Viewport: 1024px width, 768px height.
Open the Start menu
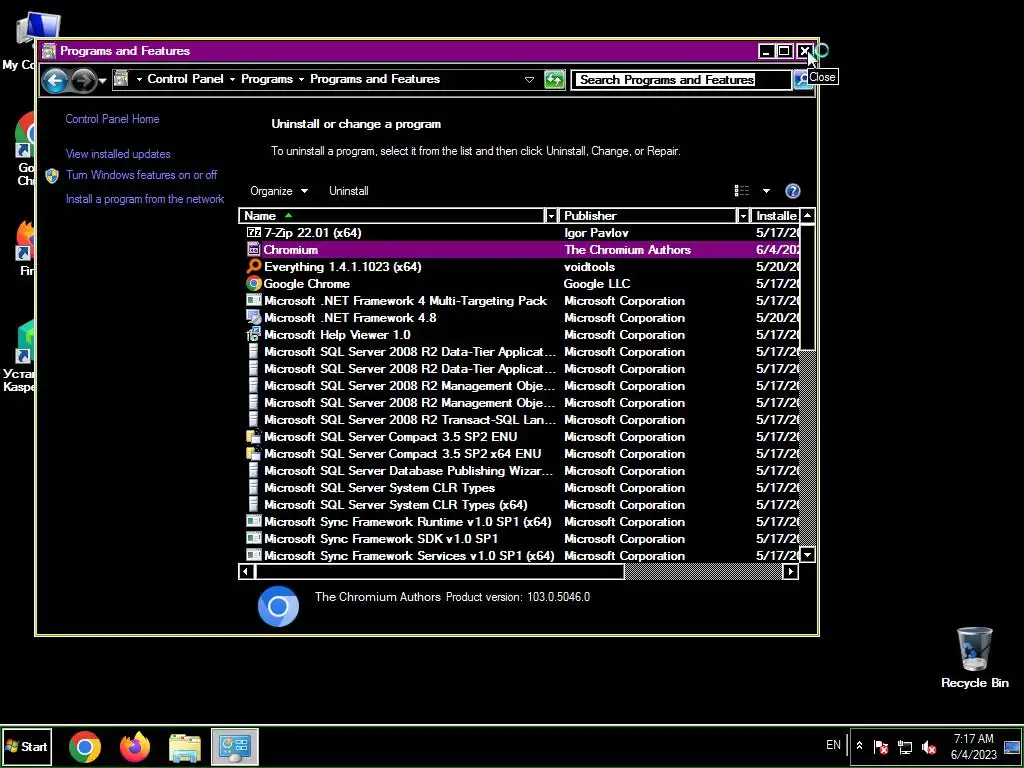26,746
